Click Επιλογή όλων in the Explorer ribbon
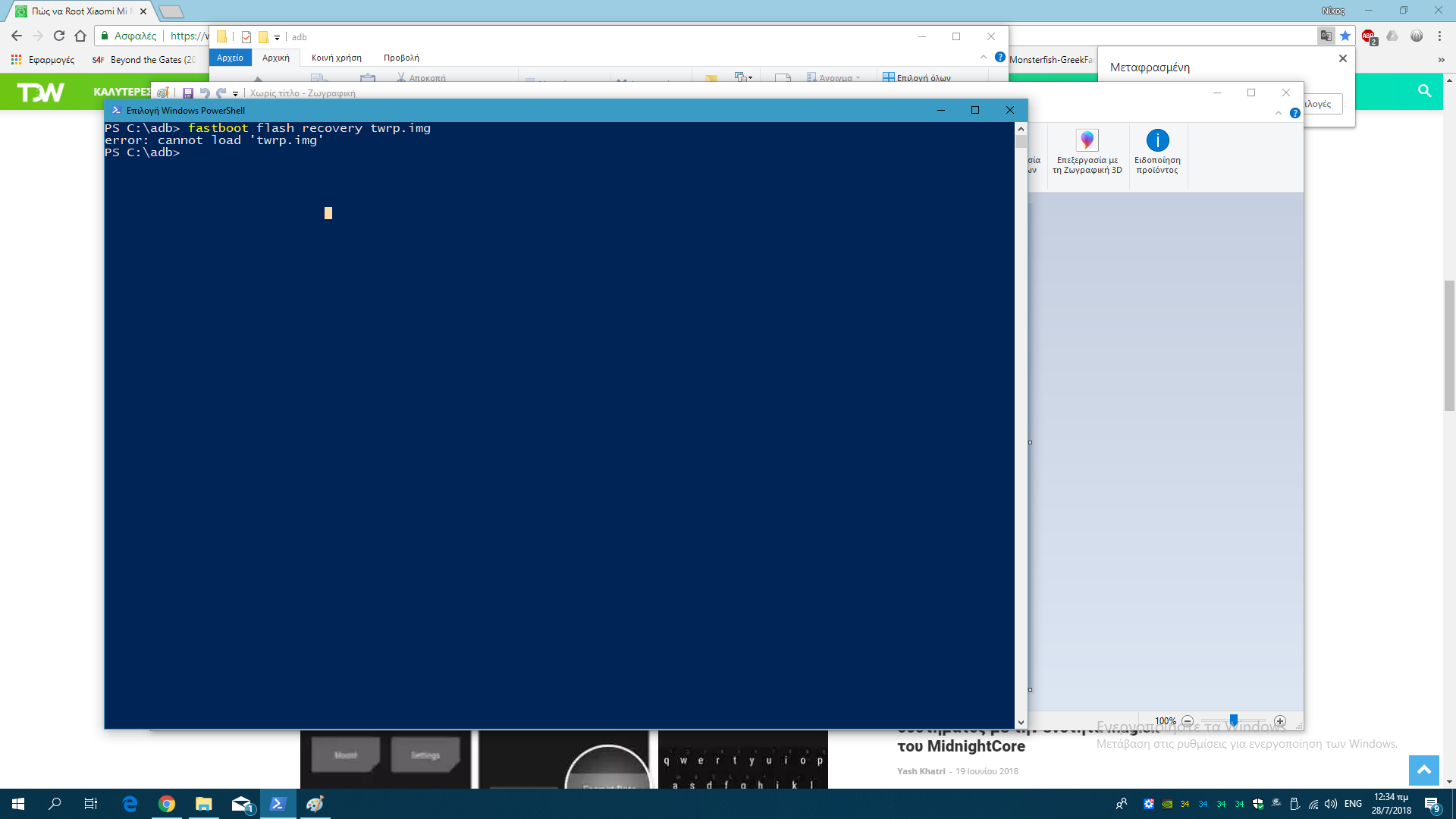The height and width of the screenshot is (819, 1456). [917, 77]
